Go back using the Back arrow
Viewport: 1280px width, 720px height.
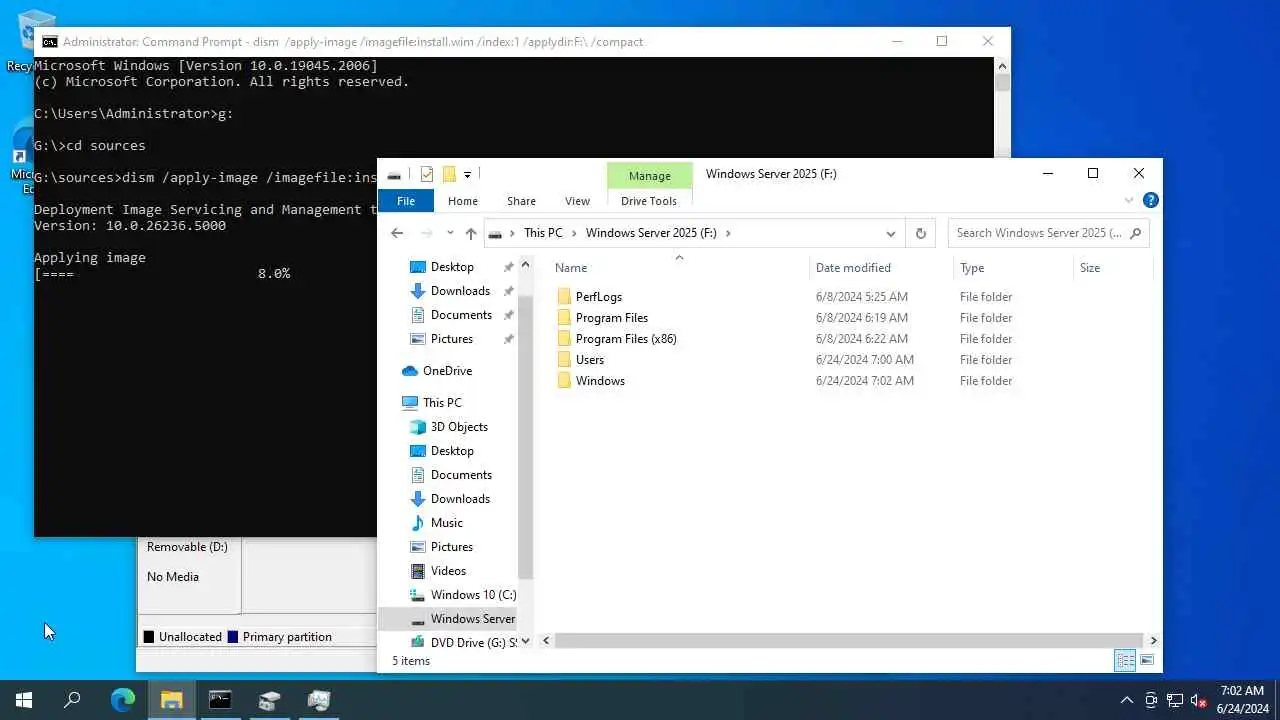pyautogui.click(x=397, y=233)
